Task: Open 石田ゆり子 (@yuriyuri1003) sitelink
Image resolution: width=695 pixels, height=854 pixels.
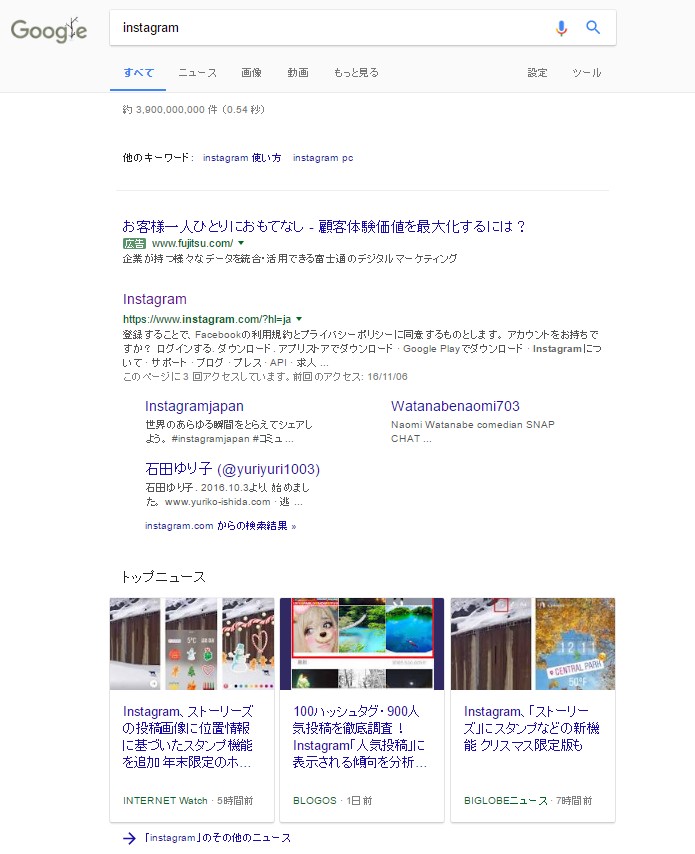Action: 233,469
